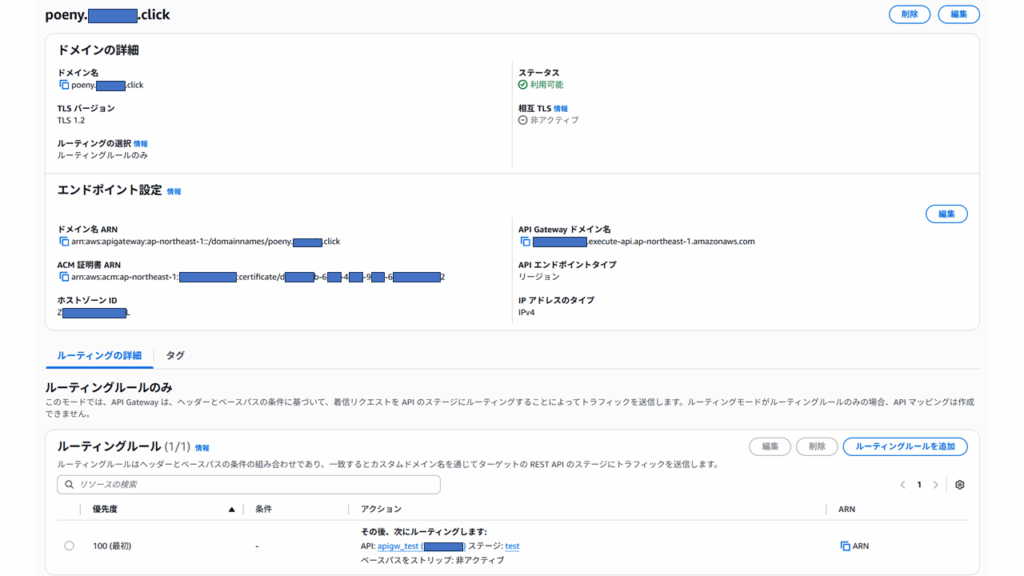Viewport: 1024px width, 576px height.
Task: Copy the ACM 証明書 ARN value
Action: 64,277
